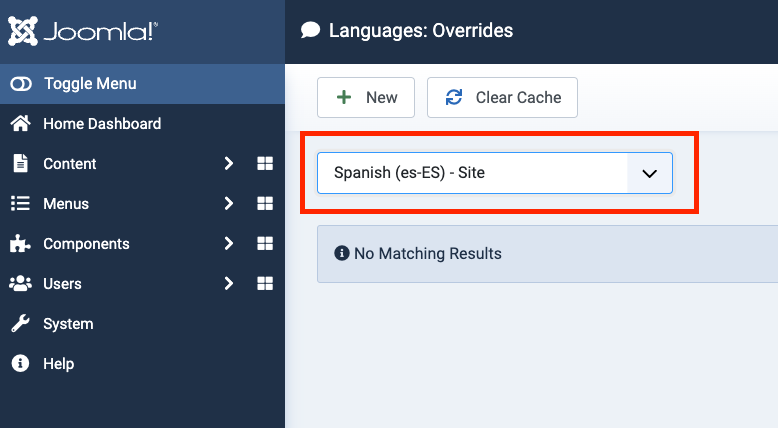The width and height of the screenshot is (778, 428).
Task: Open the Users dashboard grid icon
Action: pyautogui.click(x=265, y=284)
